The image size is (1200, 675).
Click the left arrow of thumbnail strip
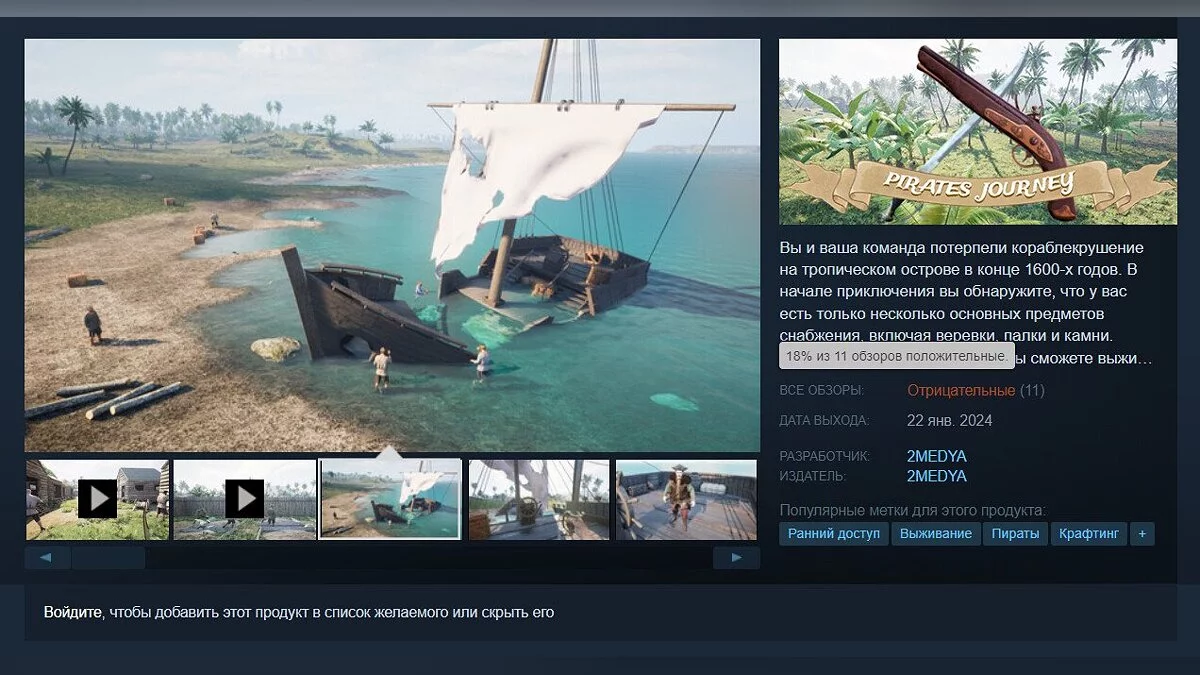coord(47,558)
